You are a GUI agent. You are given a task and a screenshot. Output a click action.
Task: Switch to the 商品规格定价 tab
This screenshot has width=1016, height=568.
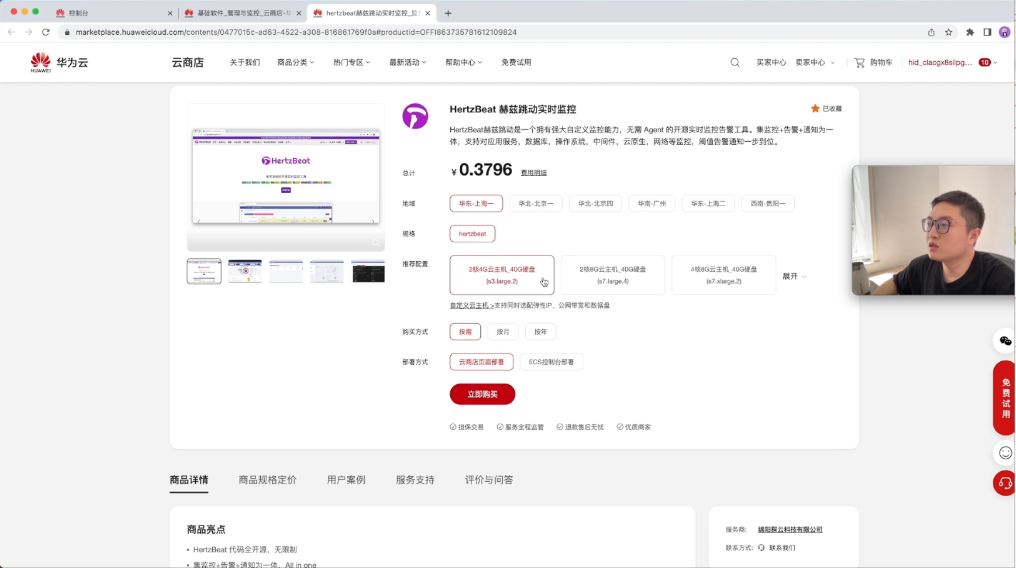[x=268, y=480]
